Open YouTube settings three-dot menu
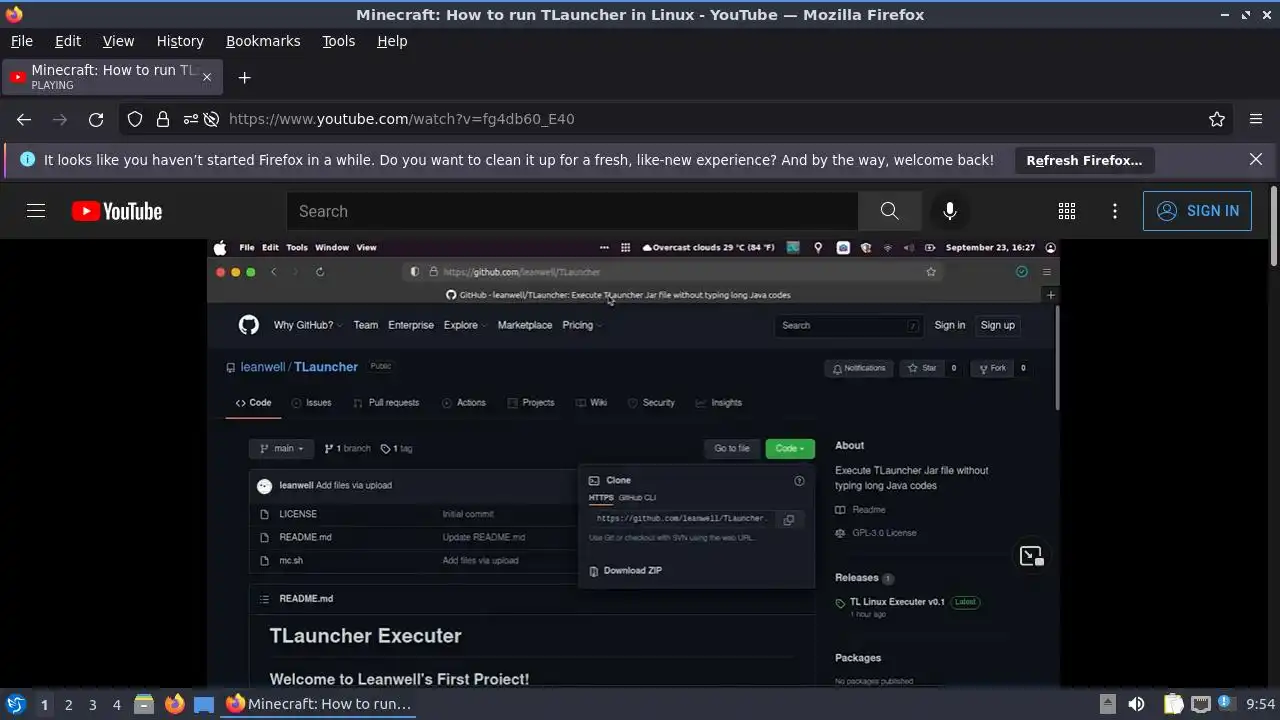The image size is (1280, 720). 1115,211
